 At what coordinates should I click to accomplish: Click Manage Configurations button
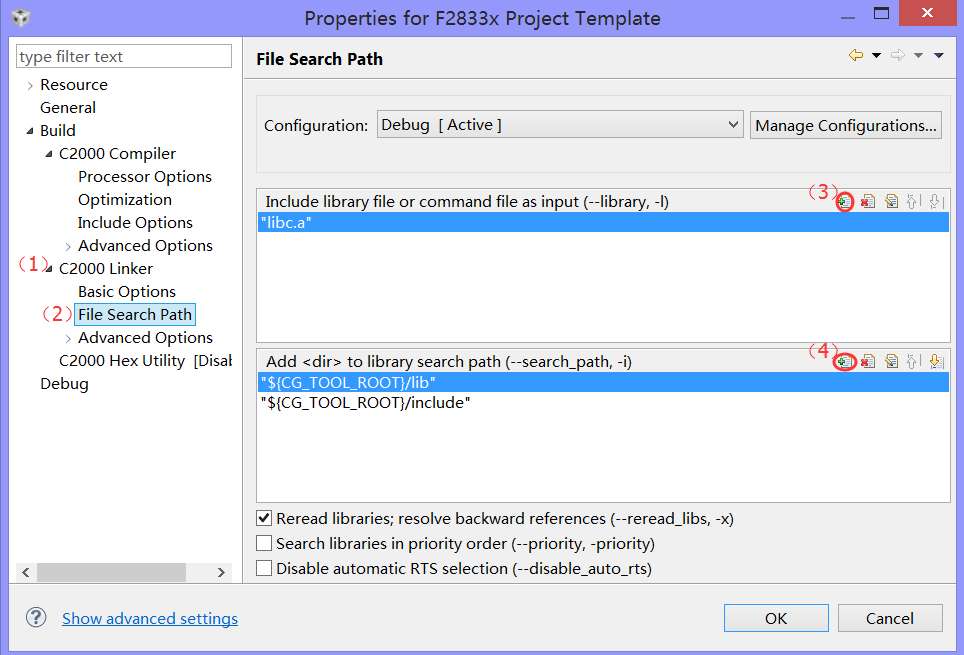pos(846,125)
